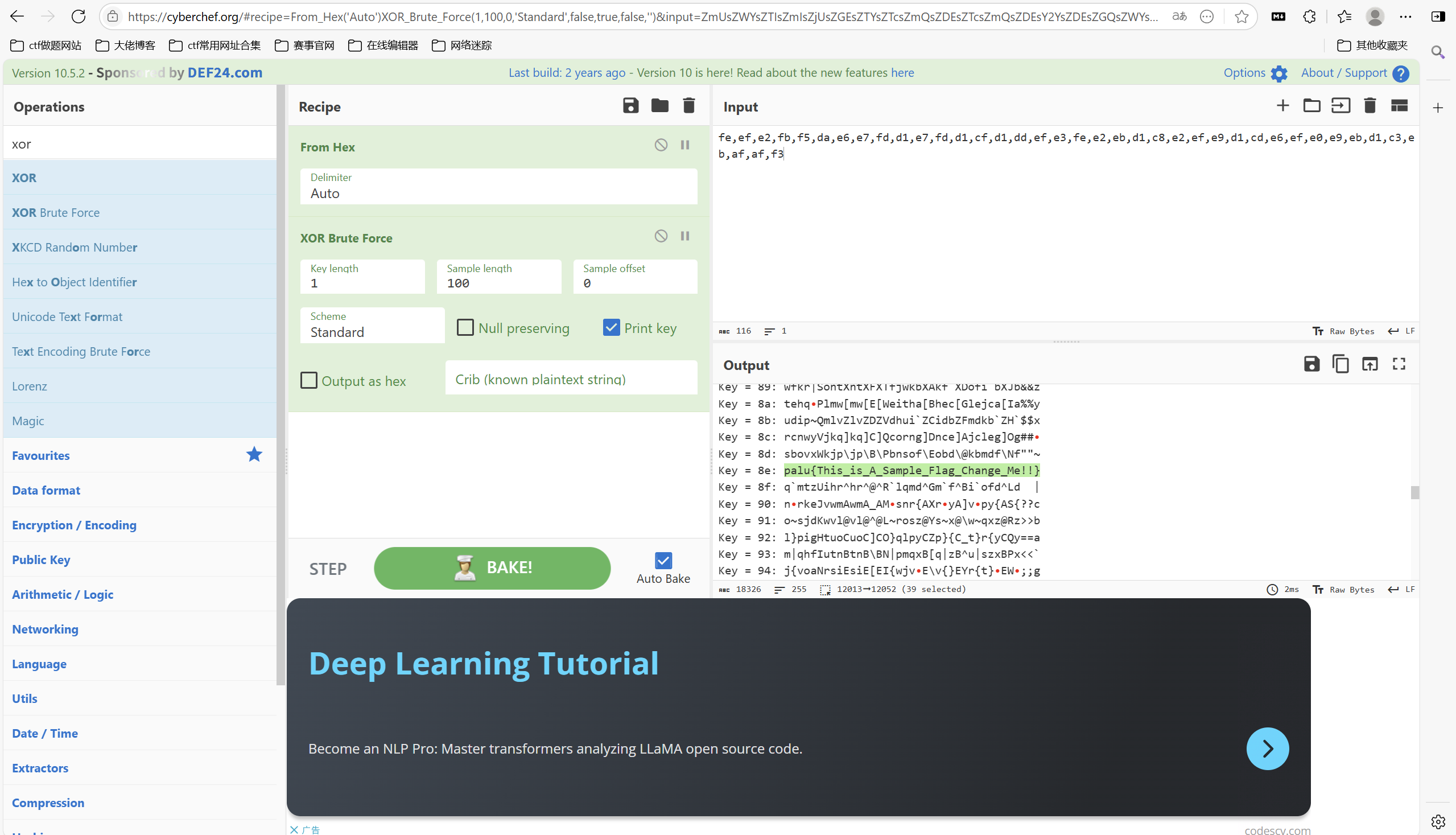Open browser settings and more menu
1456x835 pixels.
click(x=1405, y=17)
